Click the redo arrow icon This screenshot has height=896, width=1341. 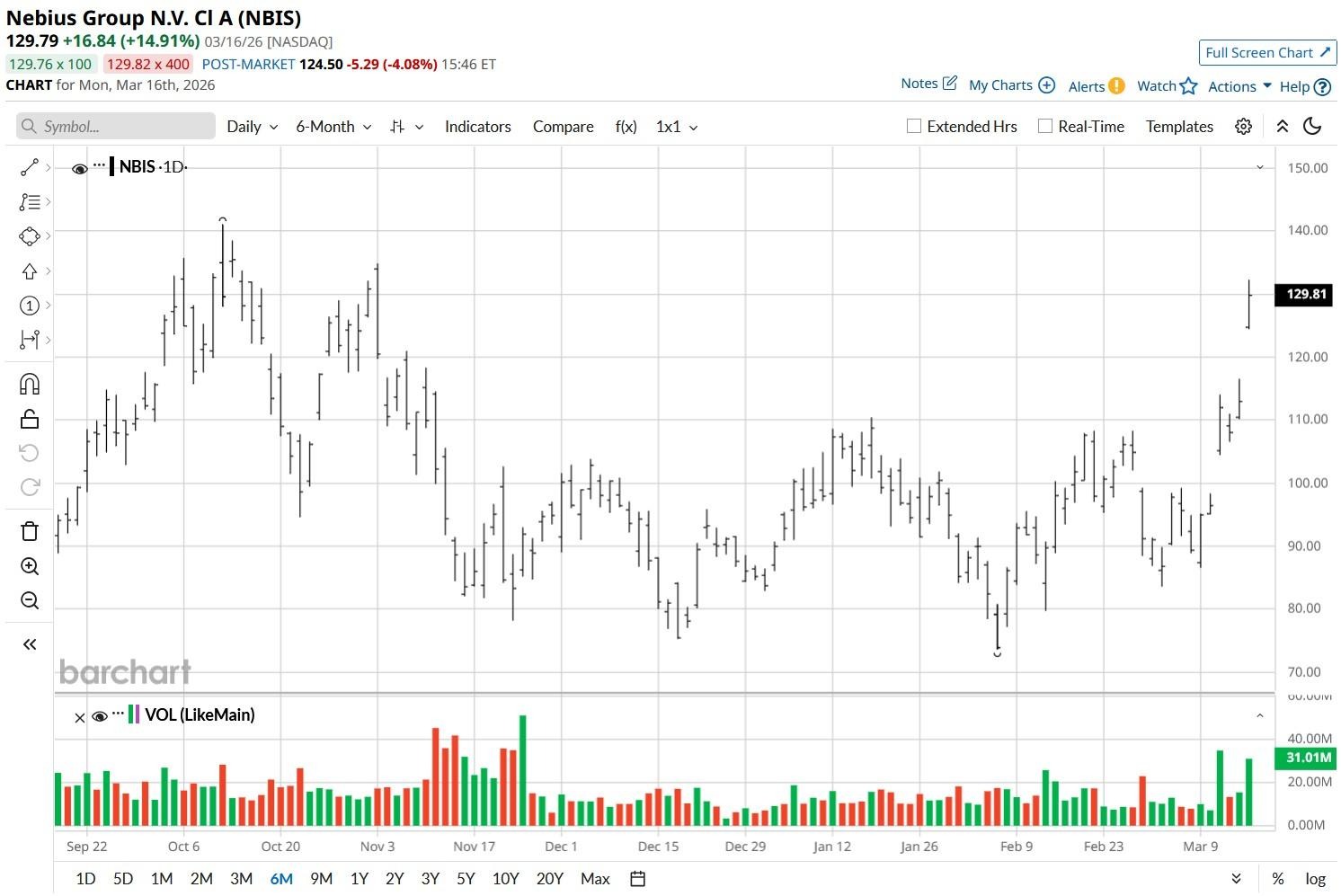coord(29,486)
